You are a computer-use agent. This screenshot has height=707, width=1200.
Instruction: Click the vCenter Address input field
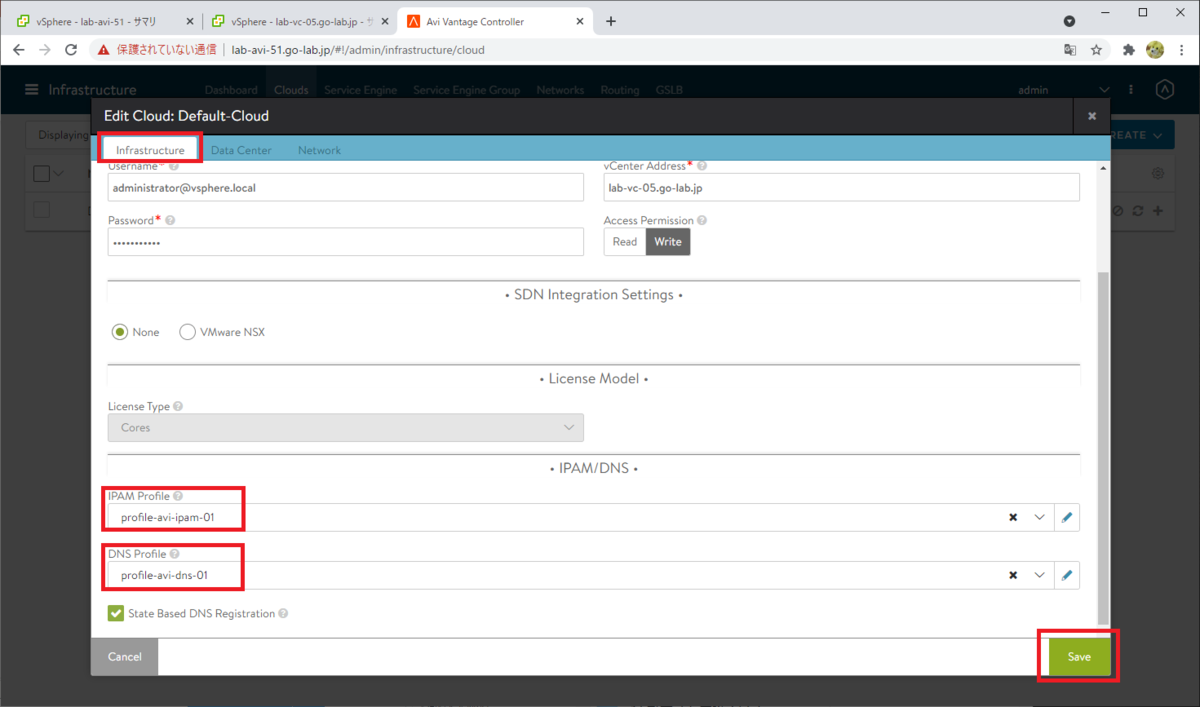[841, 187]
